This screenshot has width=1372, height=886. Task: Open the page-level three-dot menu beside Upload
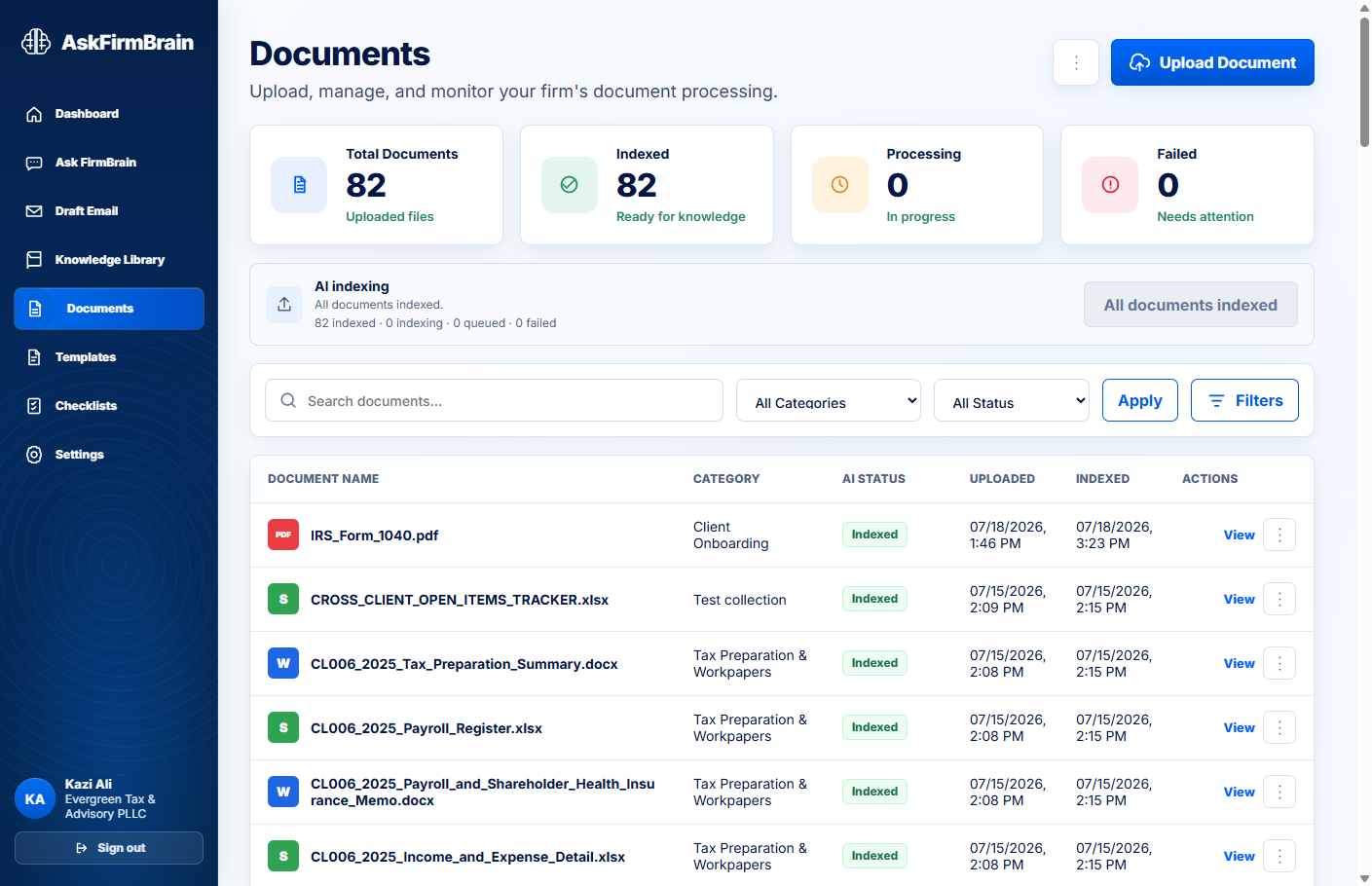1076,62
